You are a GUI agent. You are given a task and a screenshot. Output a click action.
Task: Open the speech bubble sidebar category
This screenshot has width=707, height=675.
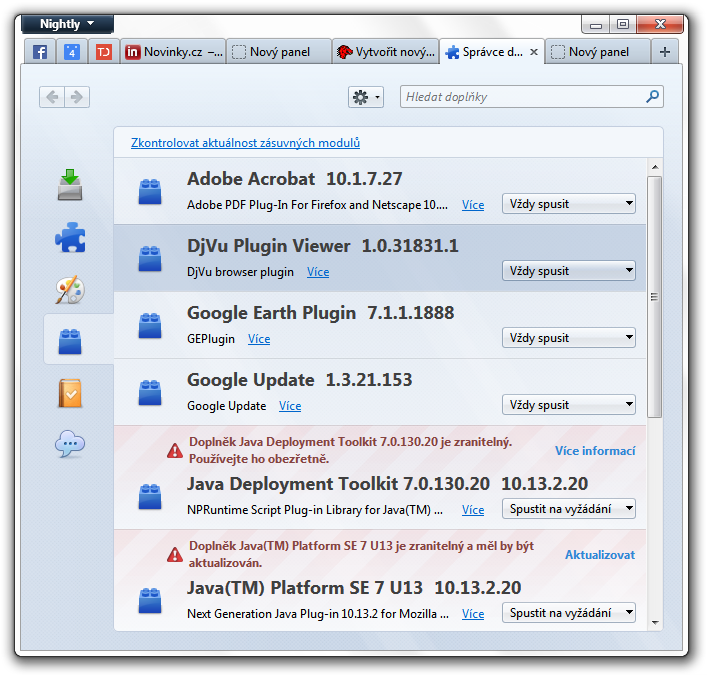pos(70,444)
